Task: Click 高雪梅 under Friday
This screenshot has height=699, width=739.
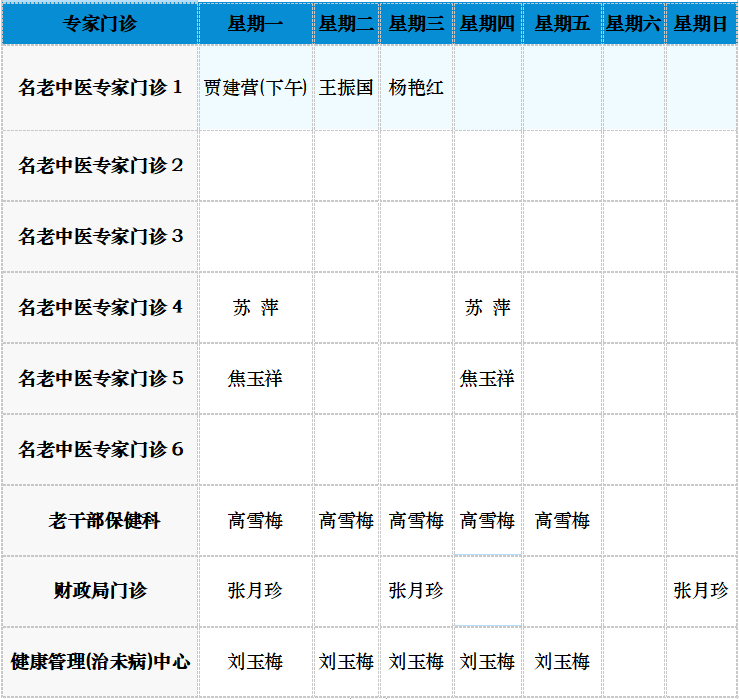Action: [562, 521]
